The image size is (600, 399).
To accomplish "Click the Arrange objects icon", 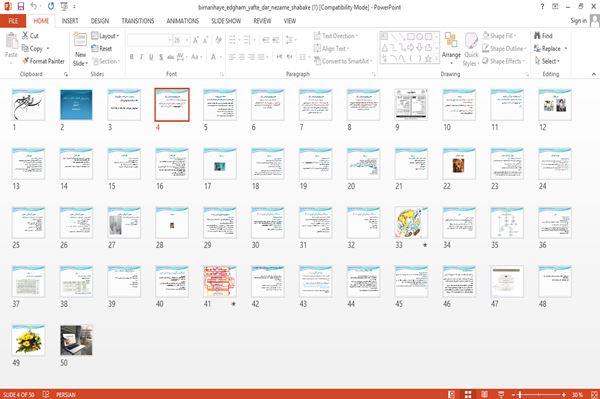I will click(451, 40).
